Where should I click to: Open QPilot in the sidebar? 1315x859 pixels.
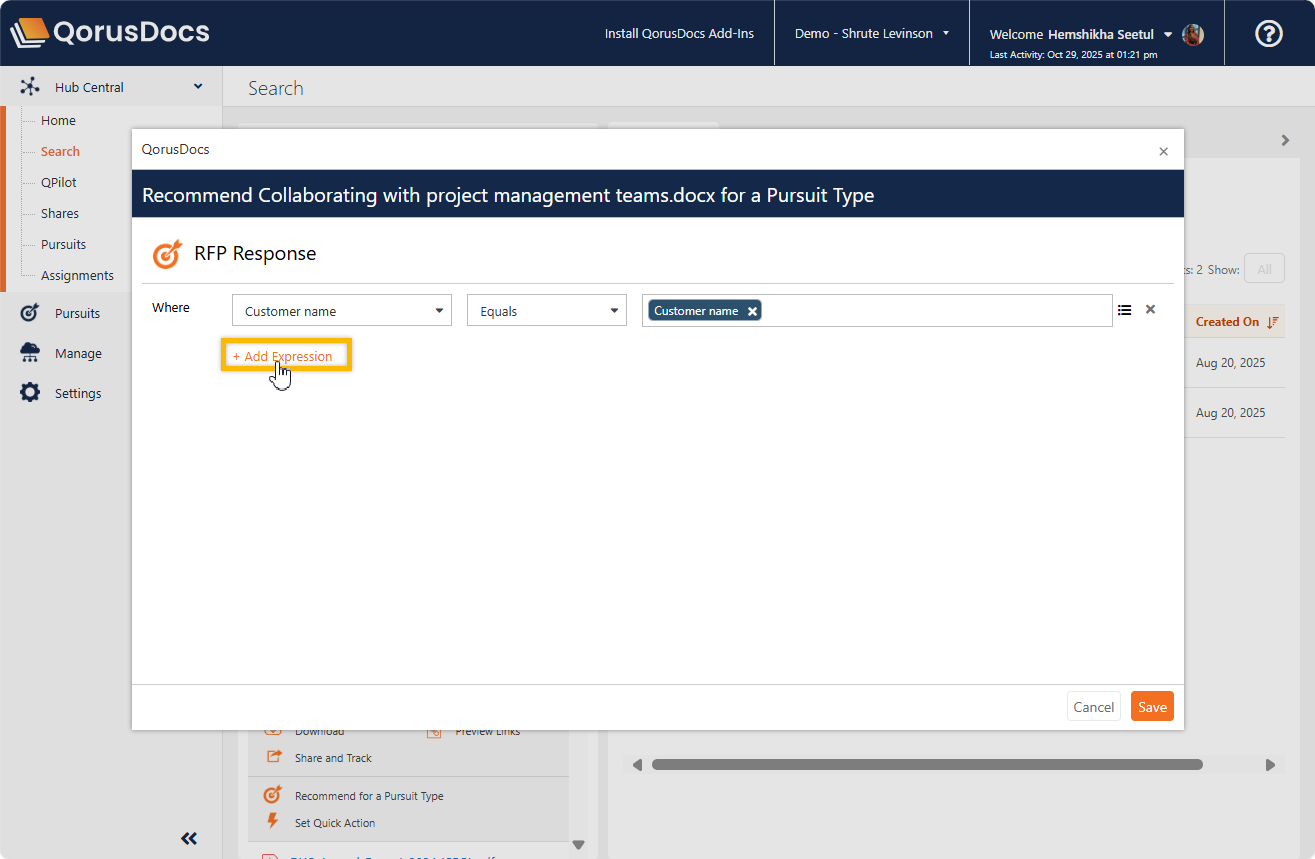coord(58,182)
